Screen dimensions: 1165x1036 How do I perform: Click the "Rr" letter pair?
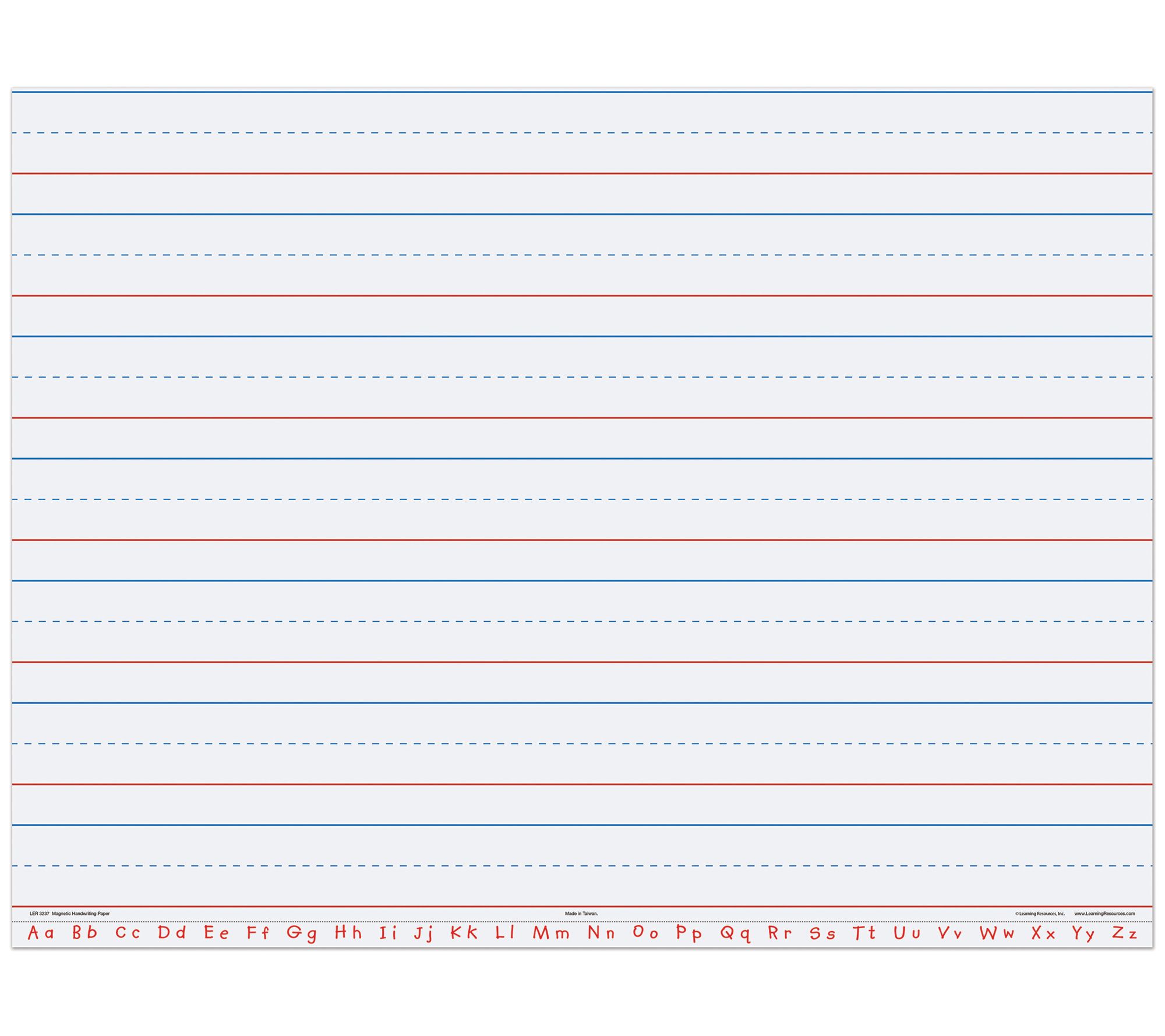780,933
